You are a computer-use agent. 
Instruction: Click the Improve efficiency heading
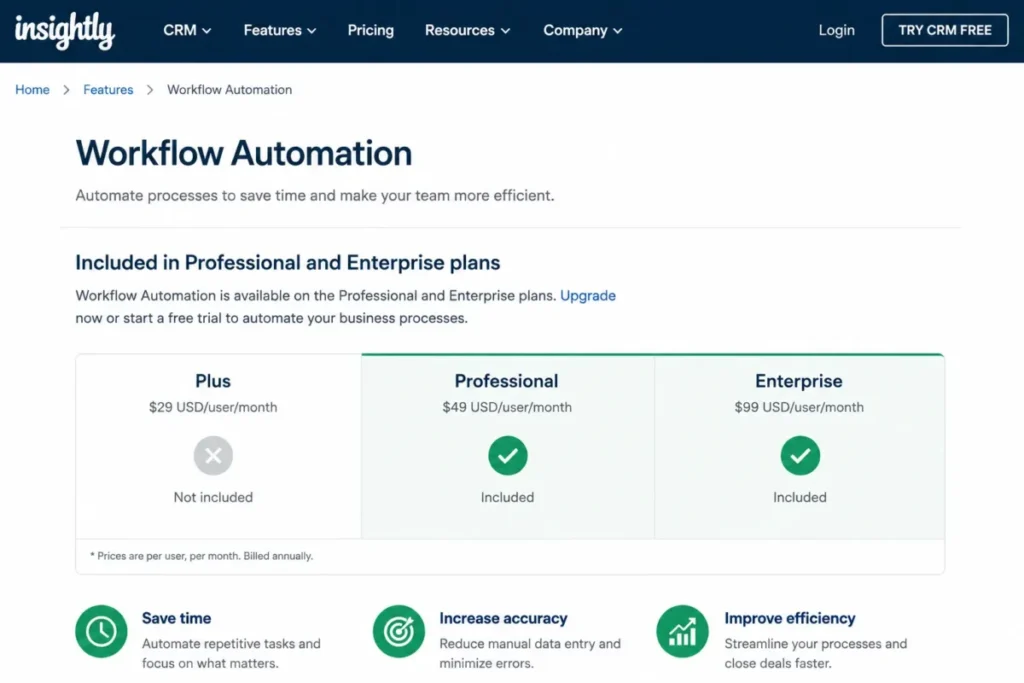pyautogui.click(x=790, y=618)
